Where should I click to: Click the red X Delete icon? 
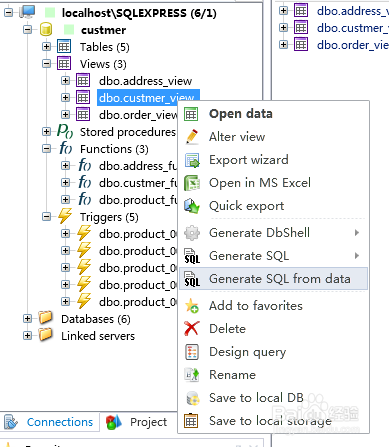(x=192, y=329)
